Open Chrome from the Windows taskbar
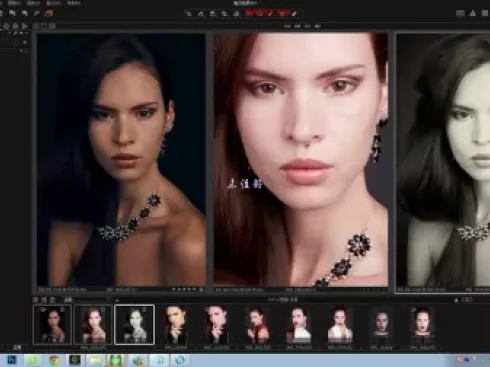490x367 pixels. (x=54, y=360)
